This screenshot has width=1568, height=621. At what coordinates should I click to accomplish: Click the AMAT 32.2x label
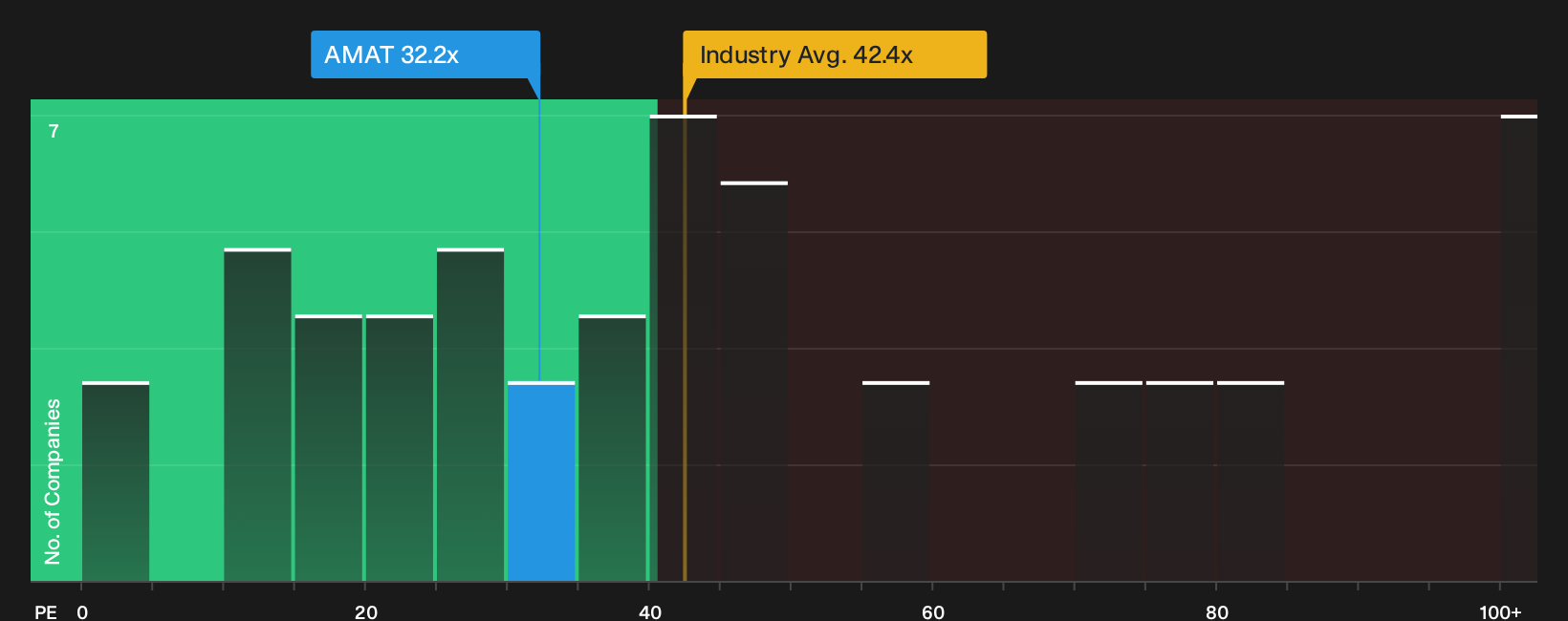pyautogui.click(x=425, y=54)
